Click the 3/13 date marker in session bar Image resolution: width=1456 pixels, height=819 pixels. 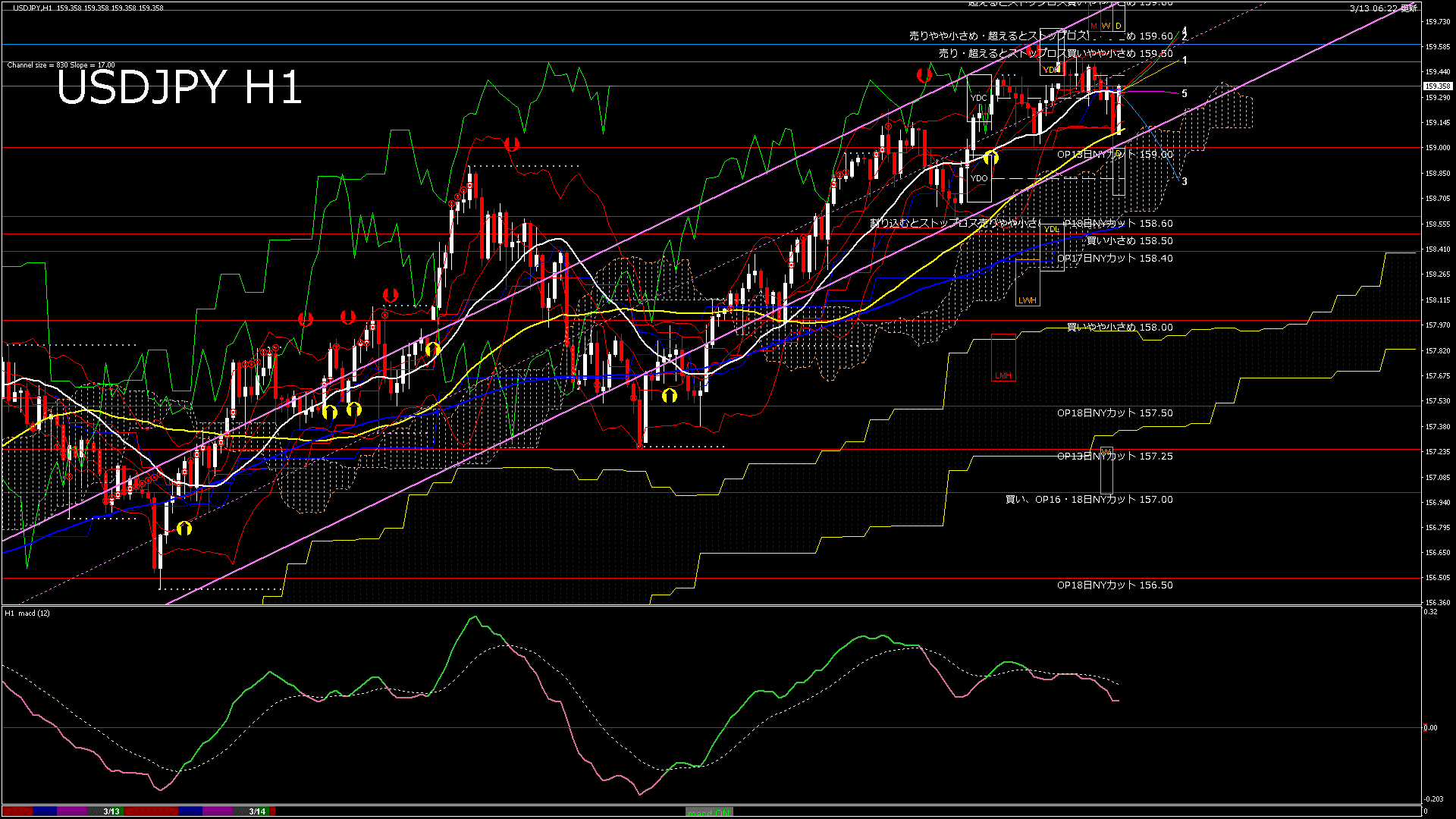[x=111, y=811]
